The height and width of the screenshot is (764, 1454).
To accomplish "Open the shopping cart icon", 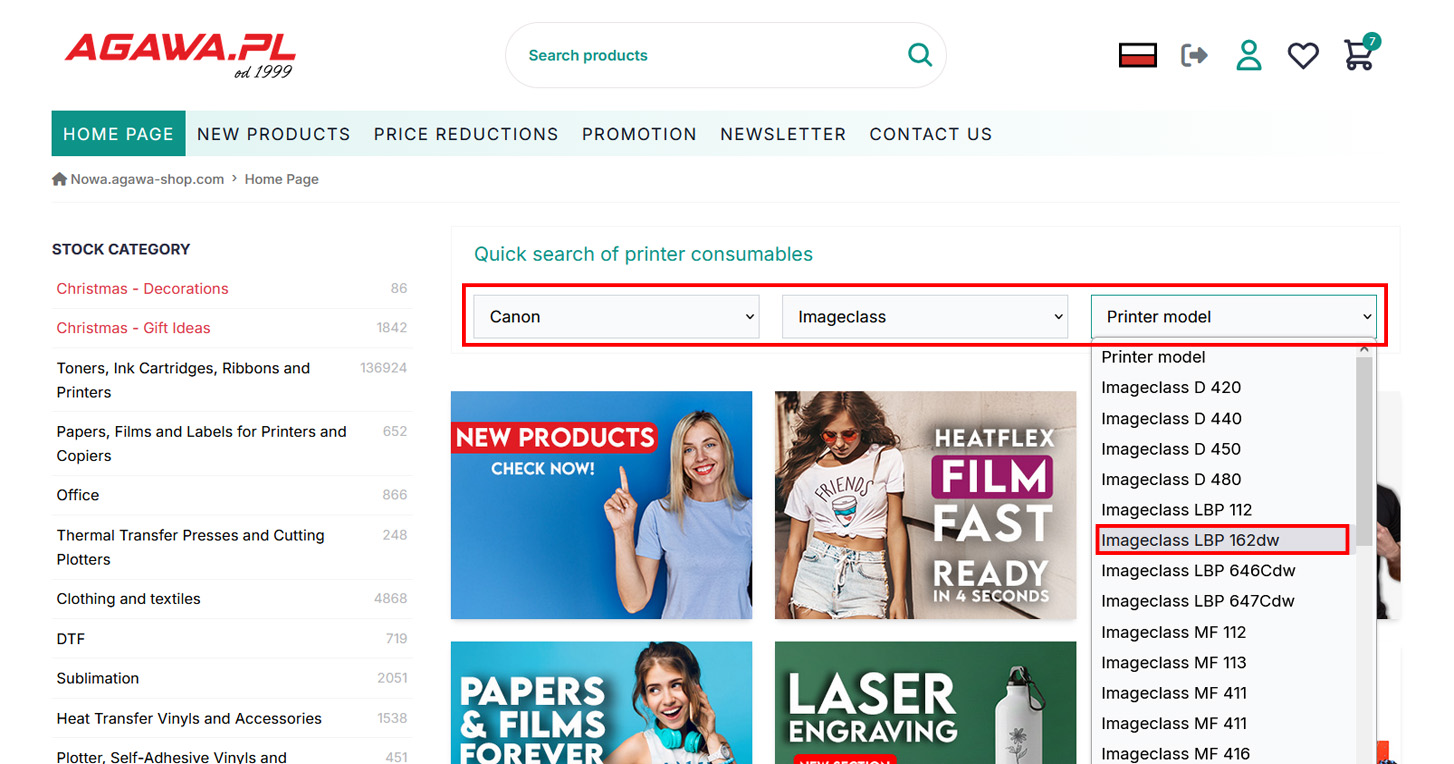I will pos(1359,55).
